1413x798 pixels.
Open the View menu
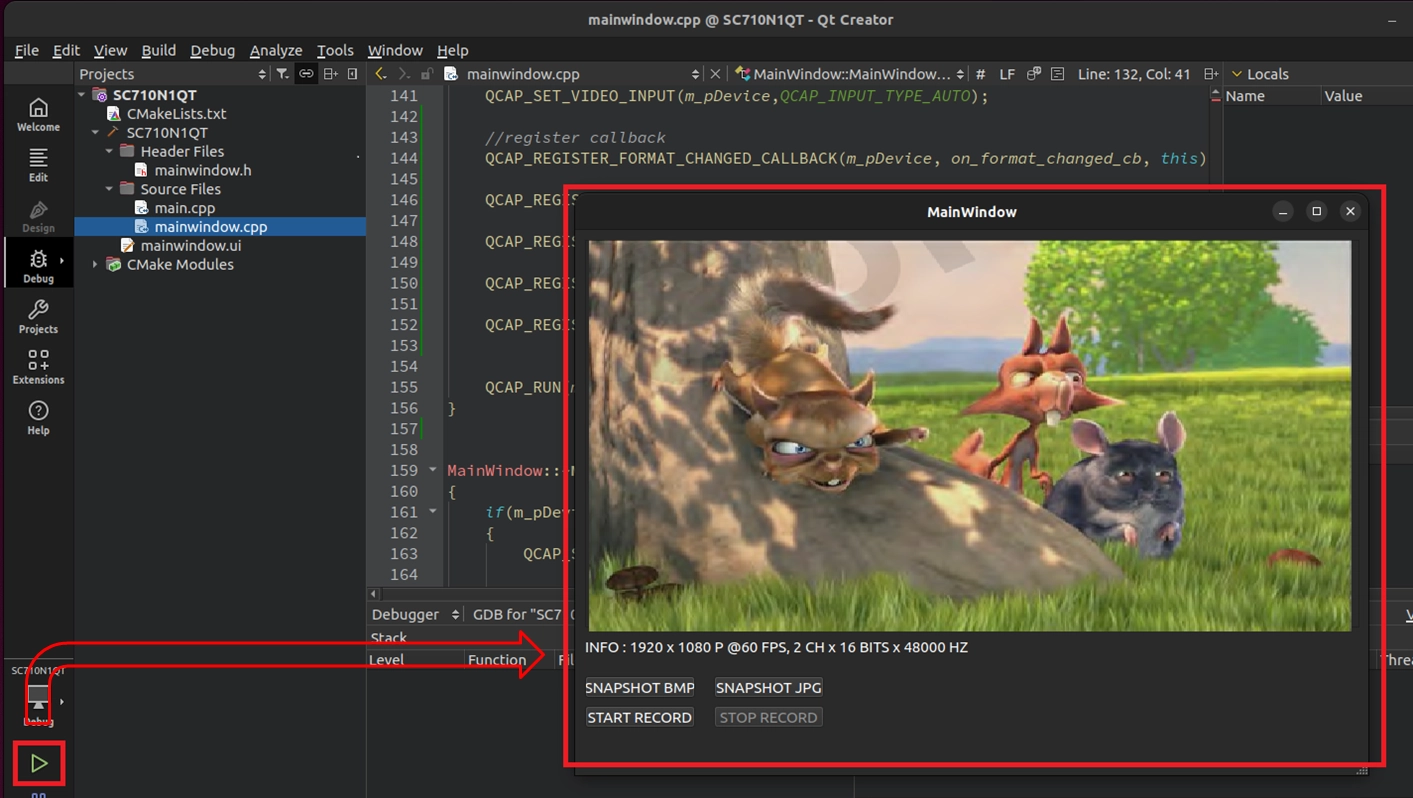pos(110,50)
